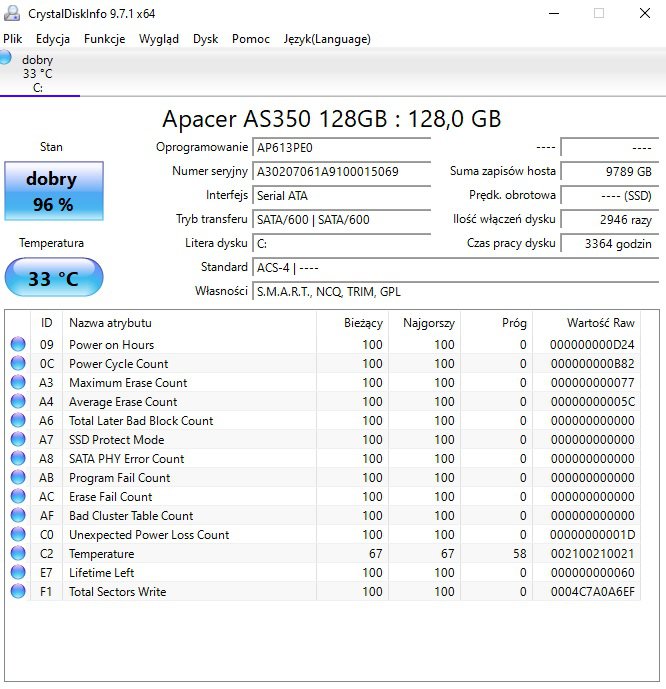Select the Maximum Erase Count row name

128,383
